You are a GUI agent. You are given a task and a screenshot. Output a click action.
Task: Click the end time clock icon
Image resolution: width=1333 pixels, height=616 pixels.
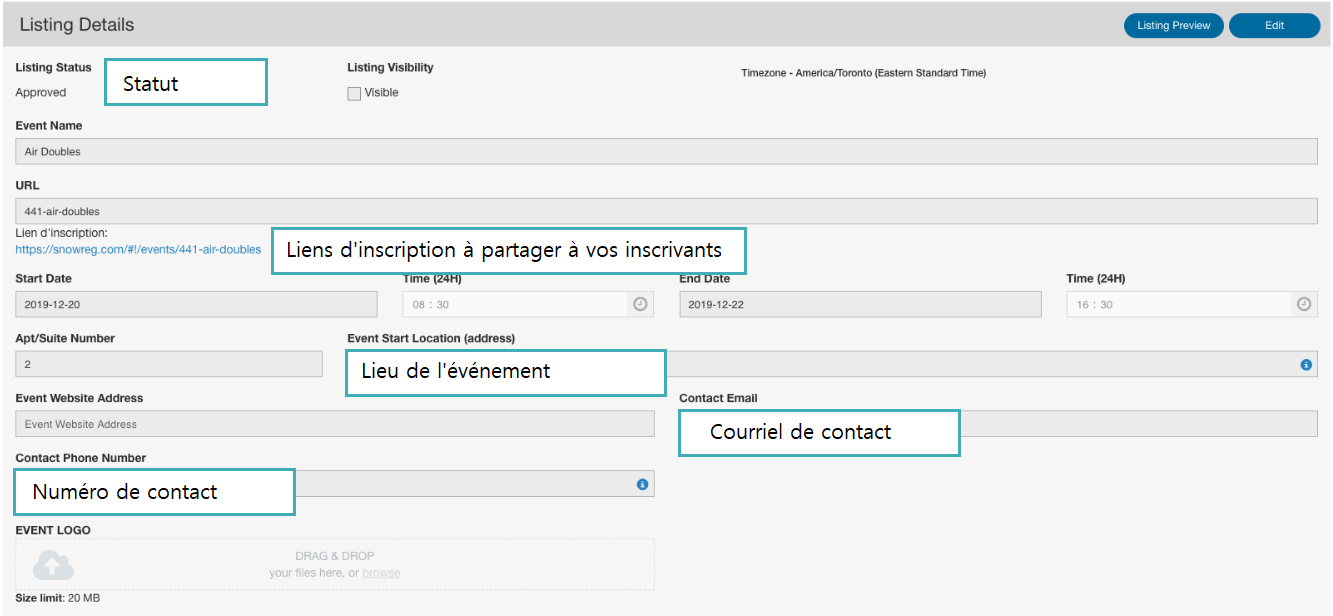tap(1304, 304)
